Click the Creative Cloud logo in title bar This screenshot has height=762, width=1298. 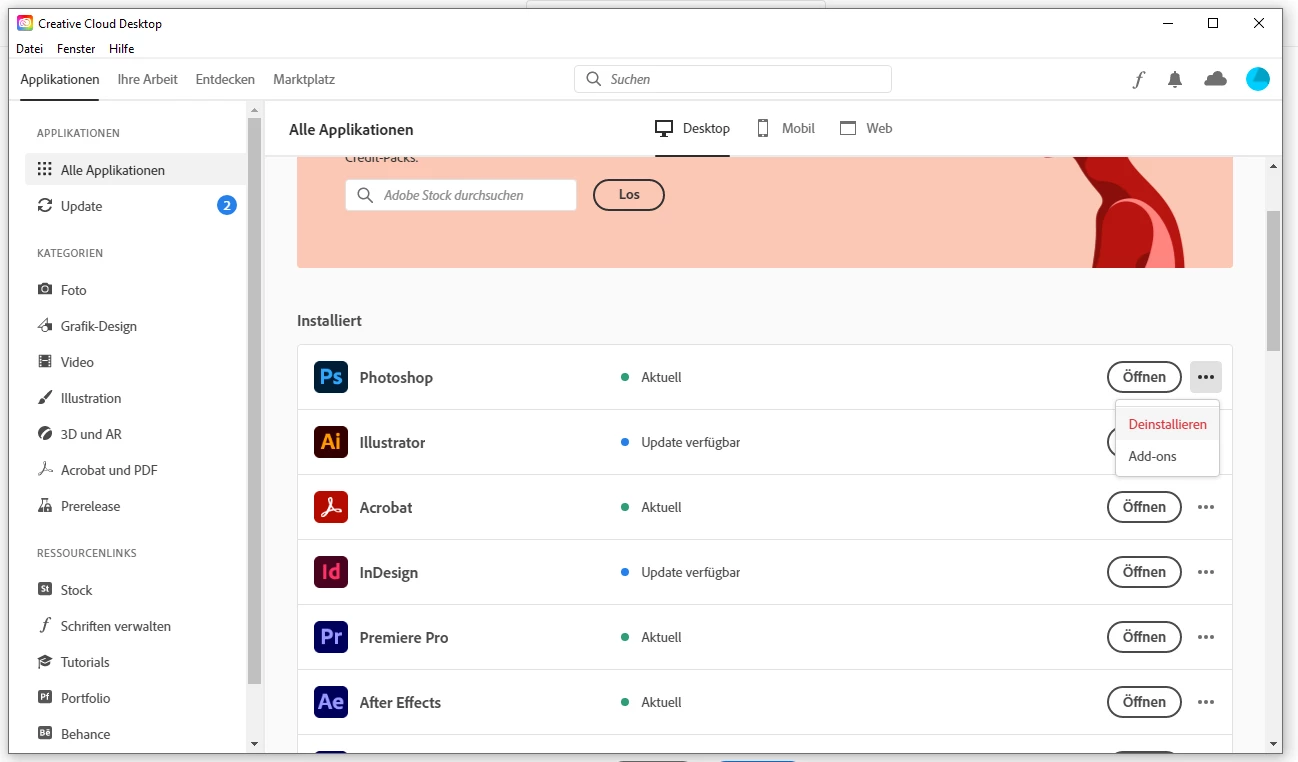point(25,23)
